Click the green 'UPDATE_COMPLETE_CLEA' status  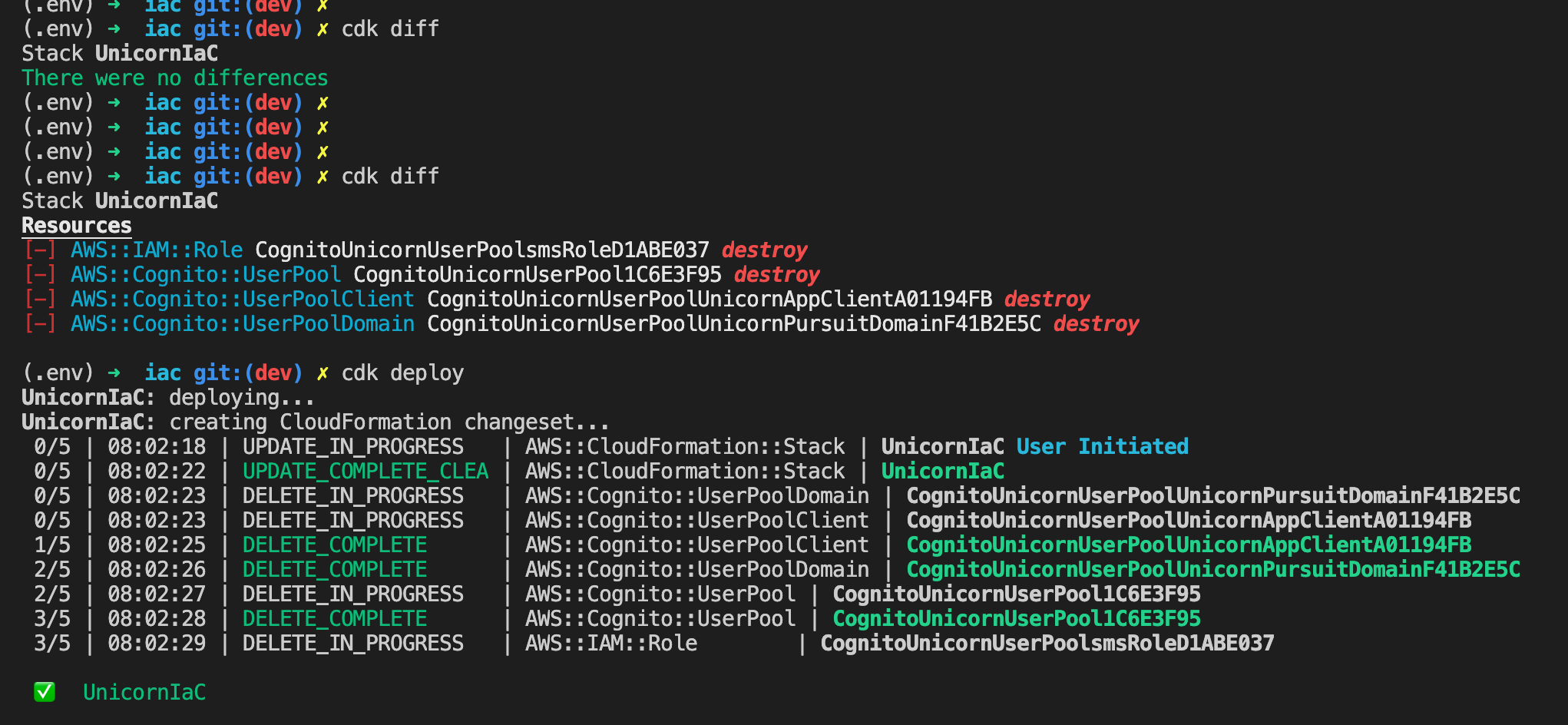[x=366, y=472]
